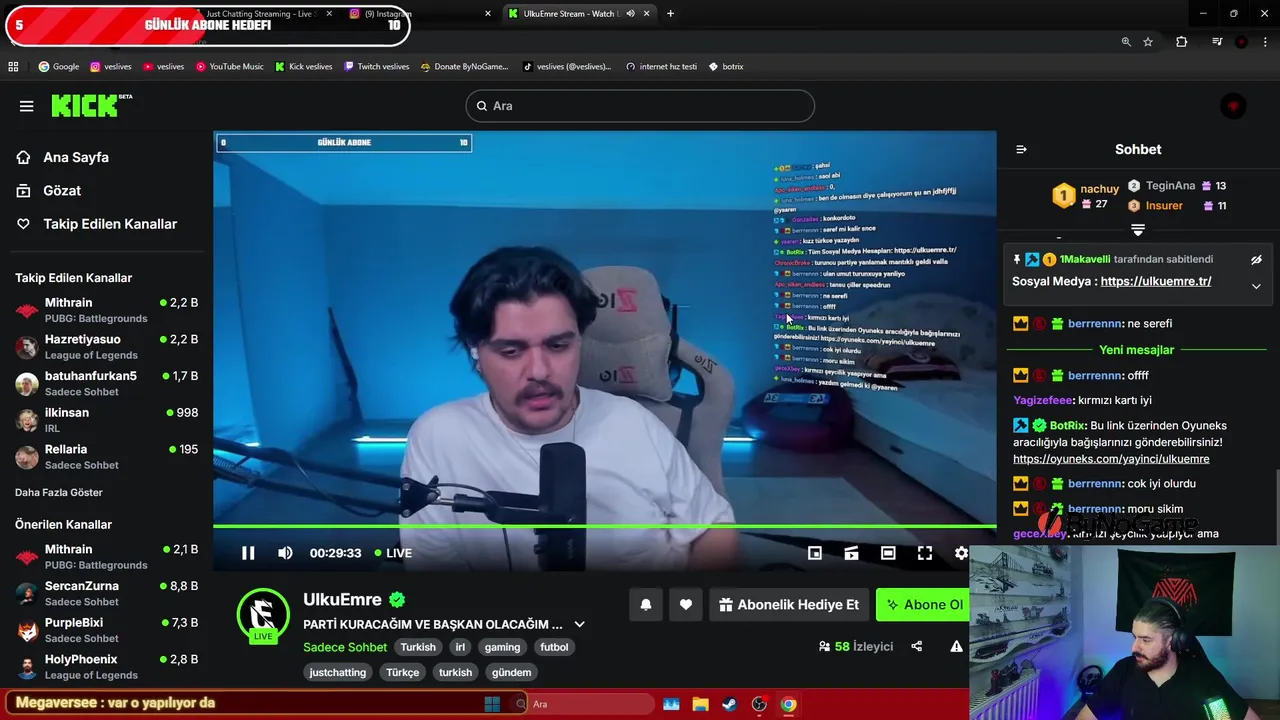The image size is (1280, 720).
Task: Click UlkuEmre channel avatar
Action: pyautogui.click(x=263, y=614)
